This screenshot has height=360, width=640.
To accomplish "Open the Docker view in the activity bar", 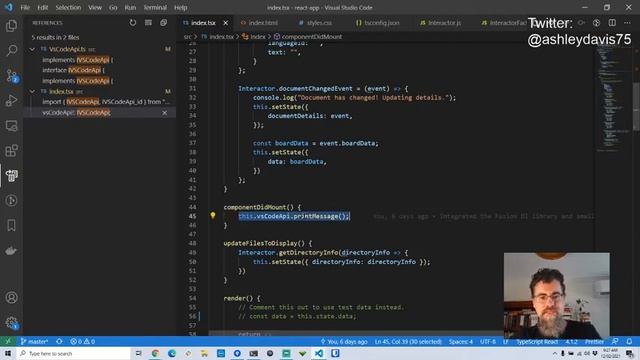I will coord(11,250).
